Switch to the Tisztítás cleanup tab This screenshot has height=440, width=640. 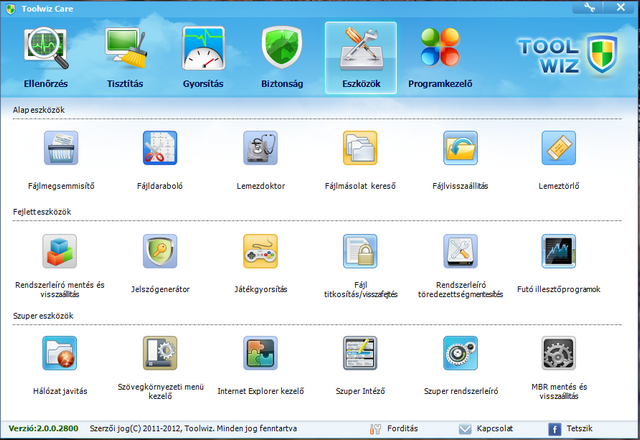pyautogui.click(x=125, y=58)
